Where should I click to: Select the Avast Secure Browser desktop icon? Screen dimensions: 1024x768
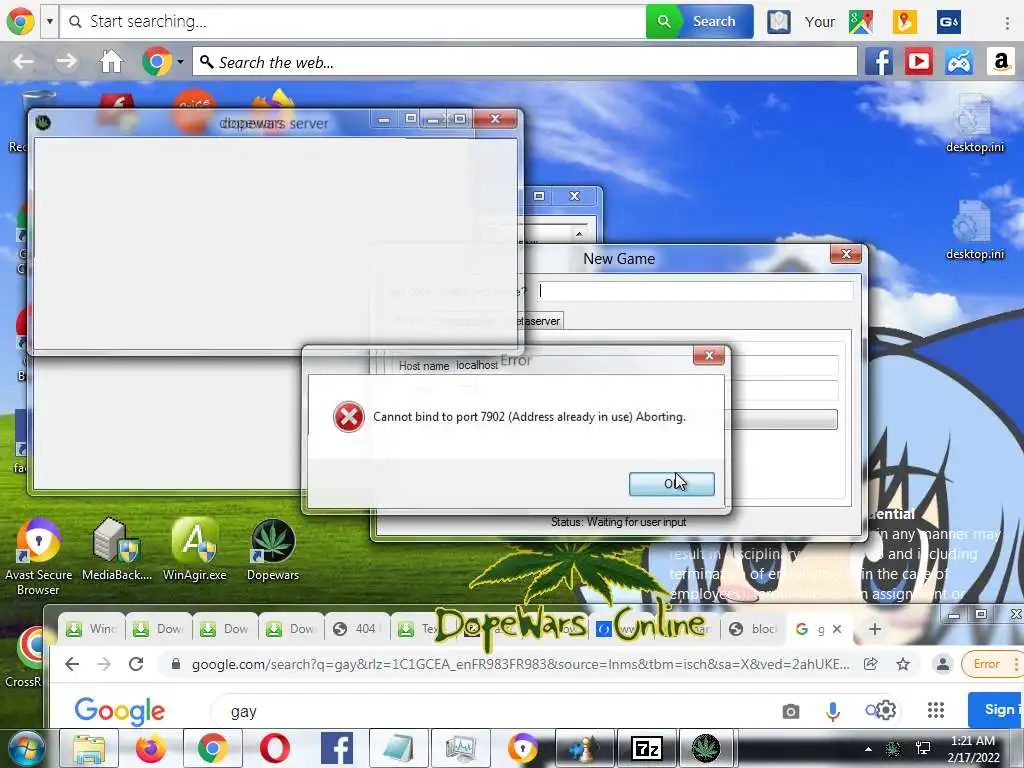(39, 556)
